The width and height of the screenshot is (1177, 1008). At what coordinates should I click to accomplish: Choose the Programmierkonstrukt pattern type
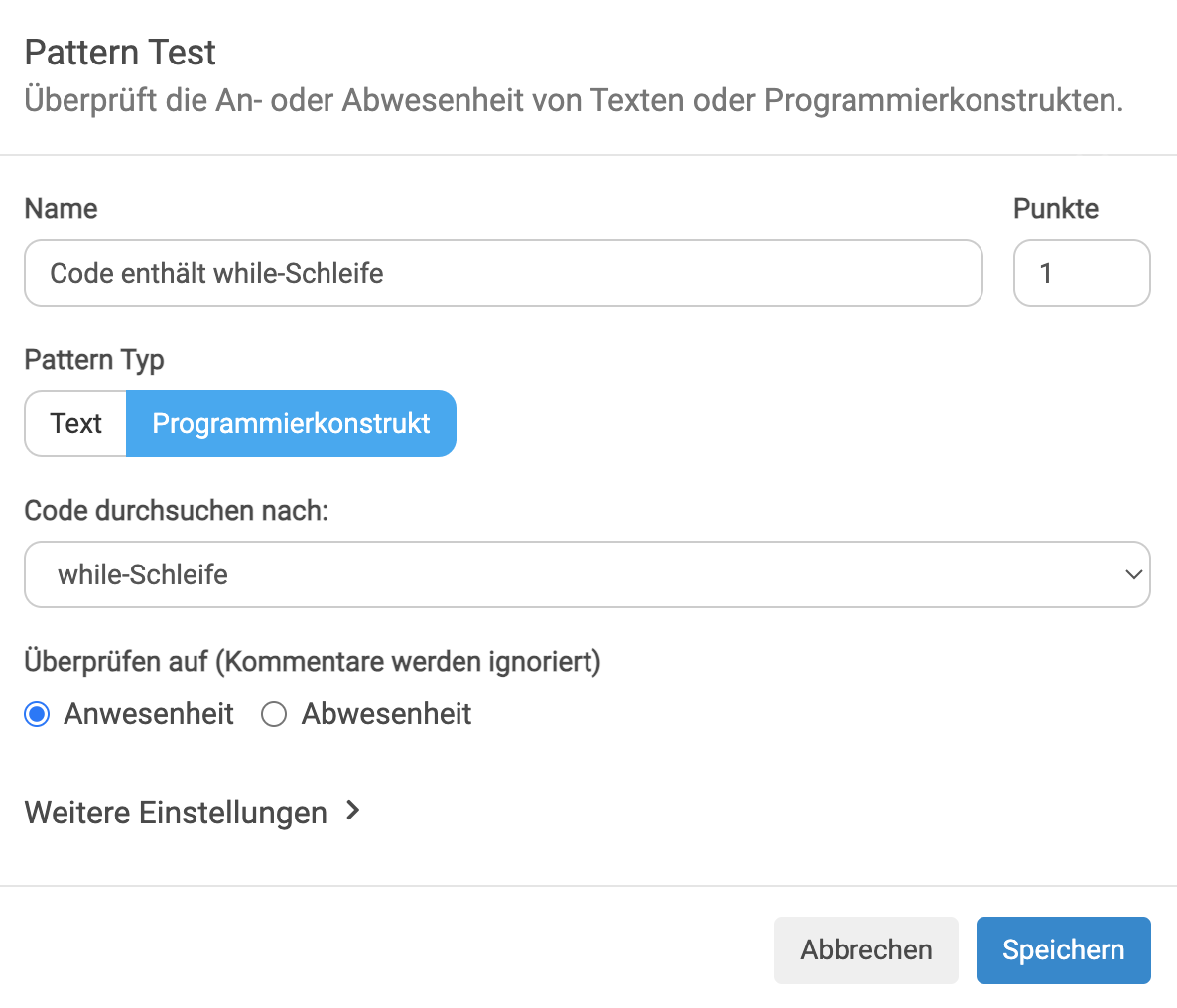pos(291,424)
